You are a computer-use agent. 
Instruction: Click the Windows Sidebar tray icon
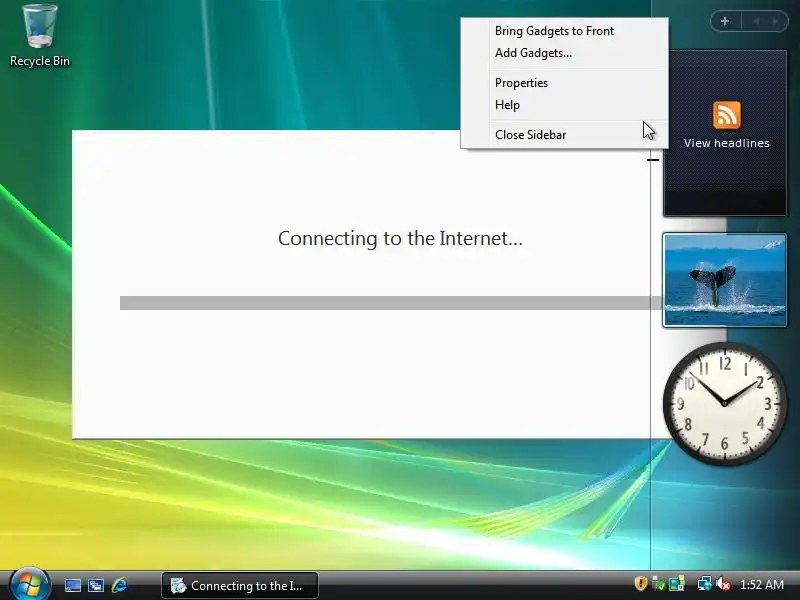point(677,583)
